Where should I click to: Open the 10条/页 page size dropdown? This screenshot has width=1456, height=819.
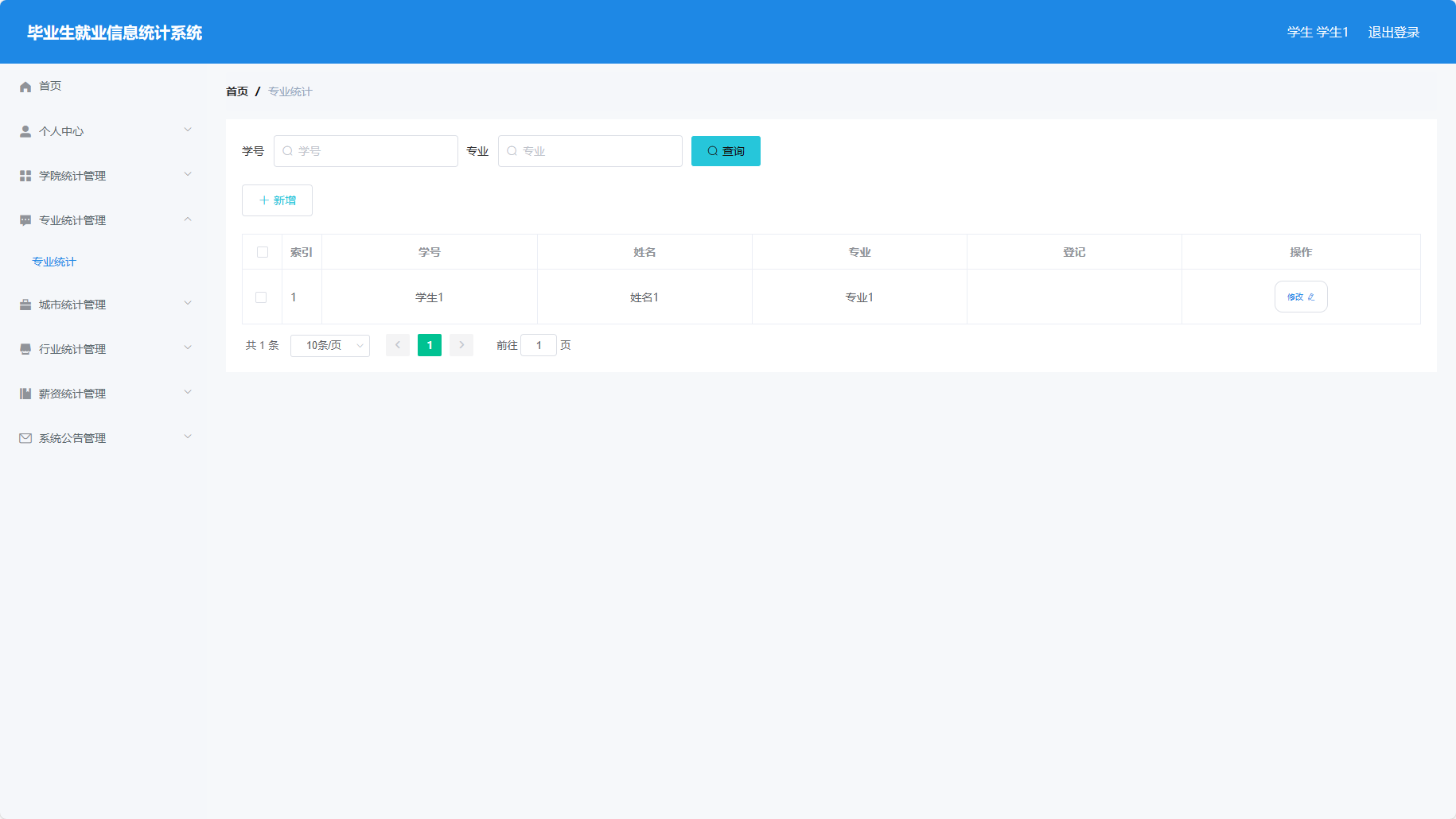coord(330,345)
